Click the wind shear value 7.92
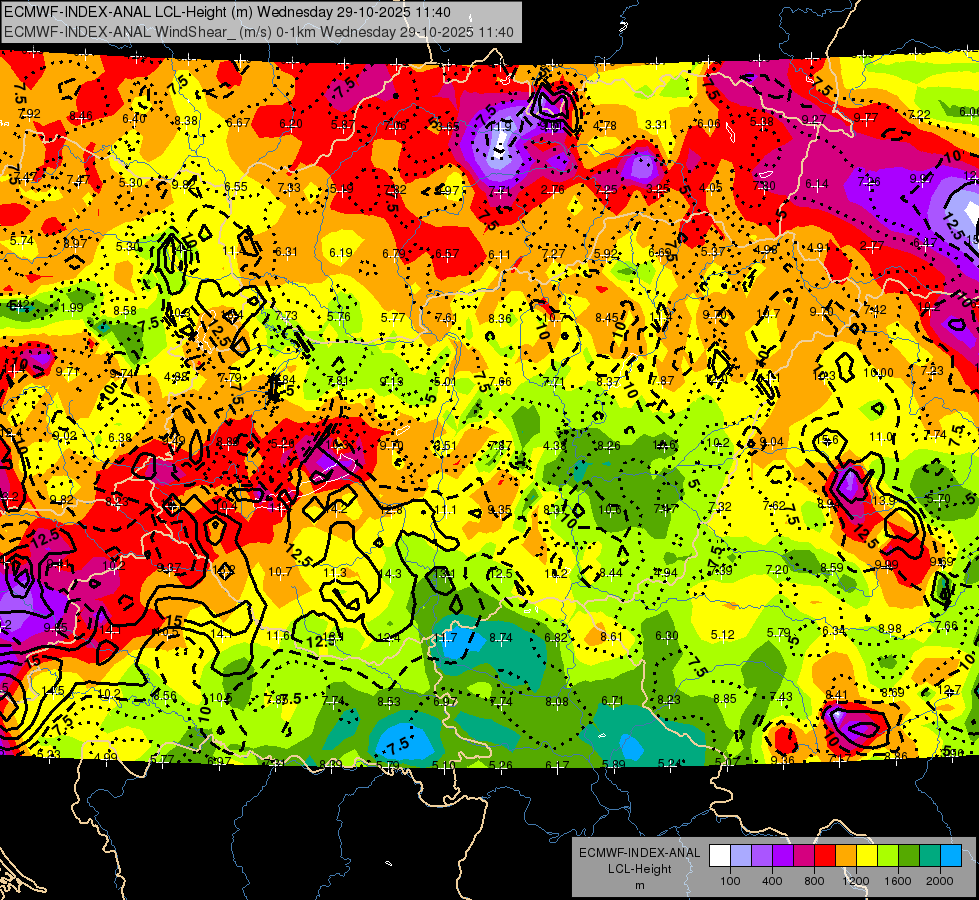979x900 pixels. point(29,114)
